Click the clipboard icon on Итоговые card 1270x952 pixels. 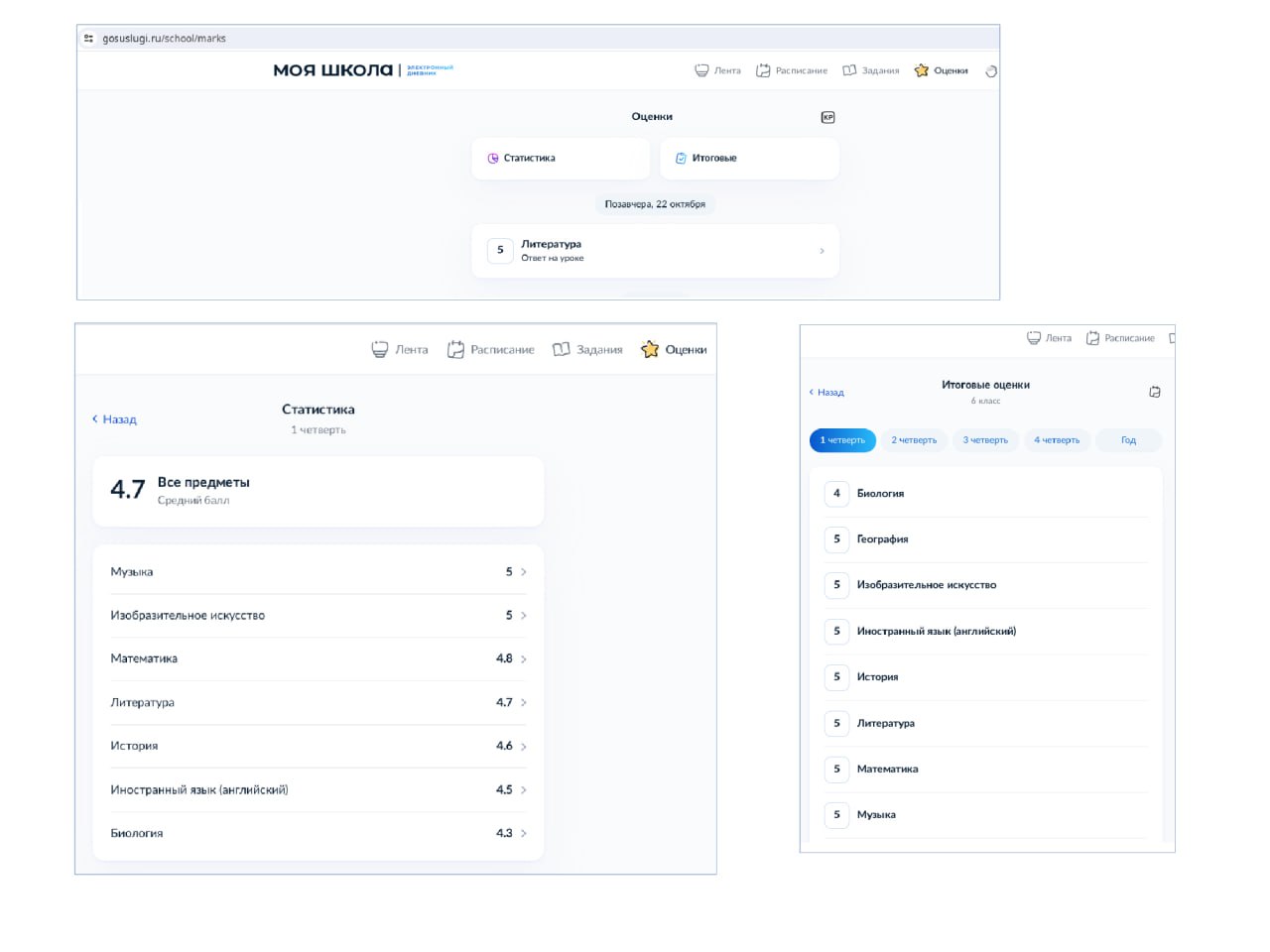pyautogui.click(x=681, y=159)
